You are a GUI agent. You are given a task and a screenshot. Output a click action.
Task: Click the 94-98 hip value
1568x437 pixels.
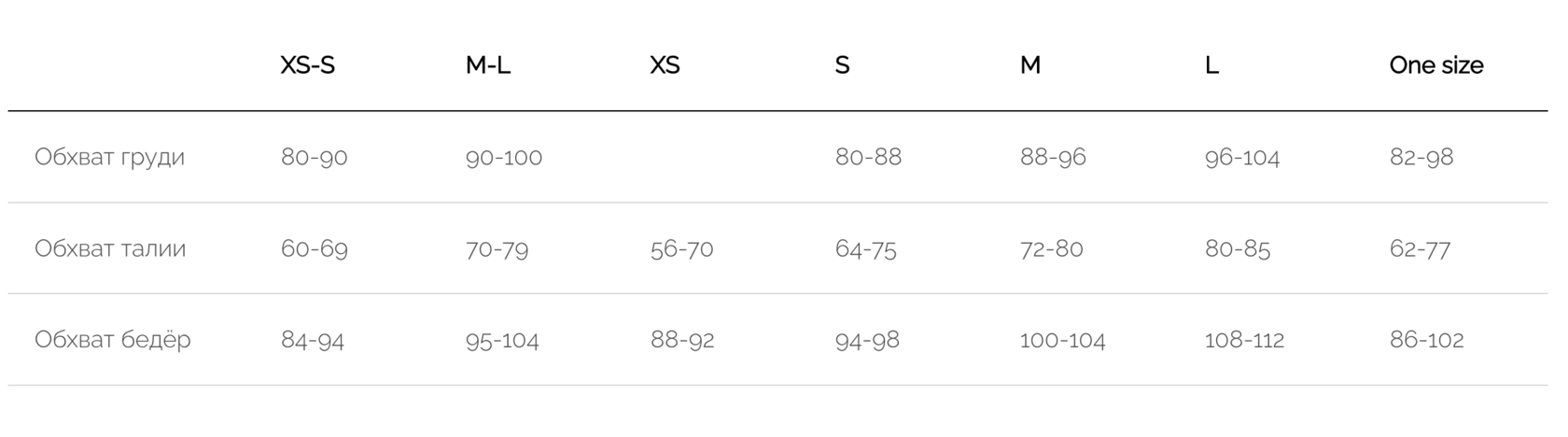(x=868, y=340)
